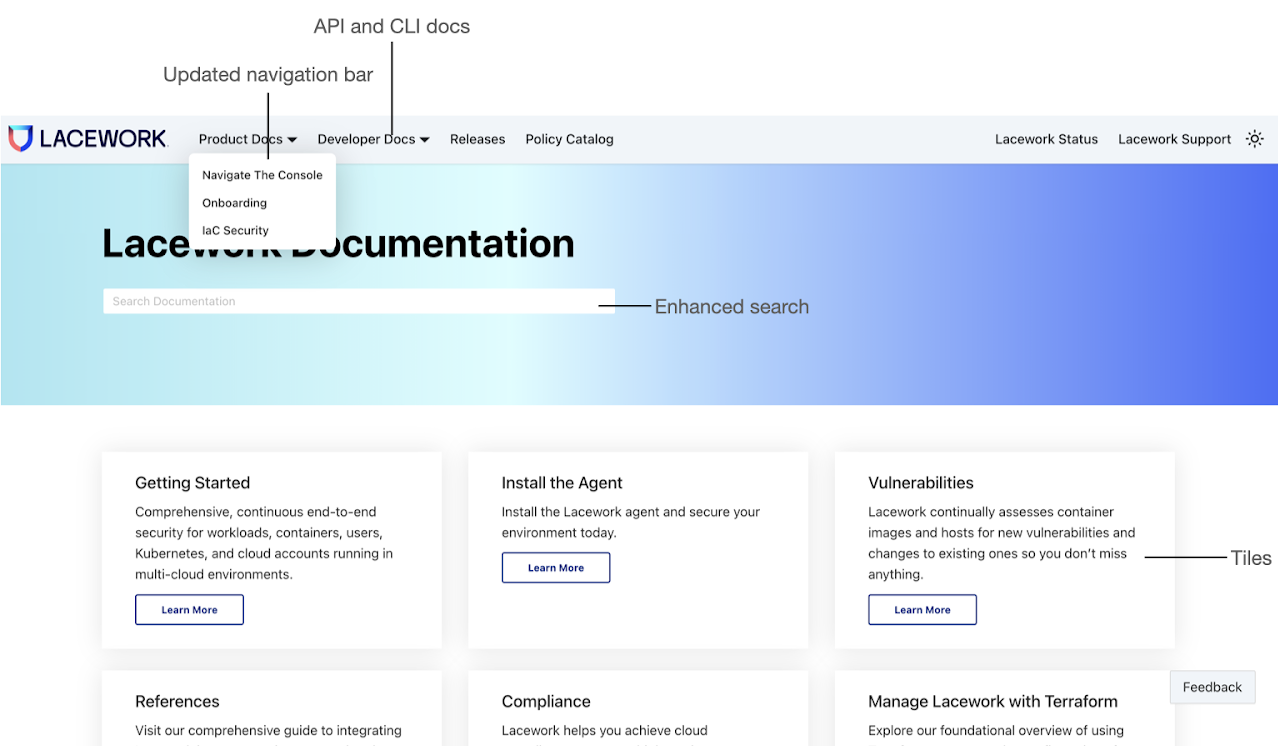Open the Policy Catalog link
Screen dimensions: 1278x746
(569, 139)
